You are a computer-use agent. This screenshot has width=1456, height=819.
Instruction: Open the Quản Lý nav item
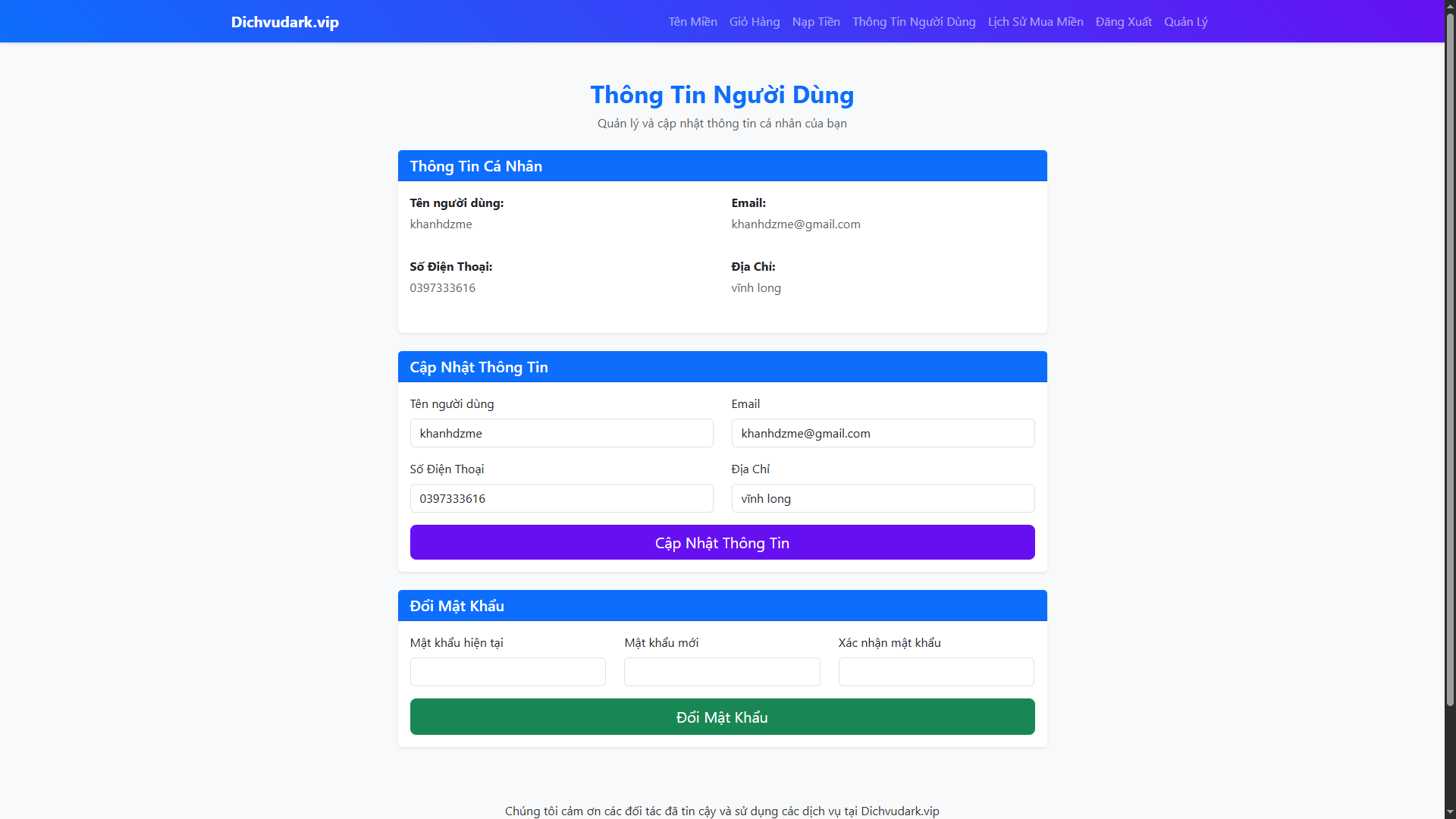tap(1185, 22)
